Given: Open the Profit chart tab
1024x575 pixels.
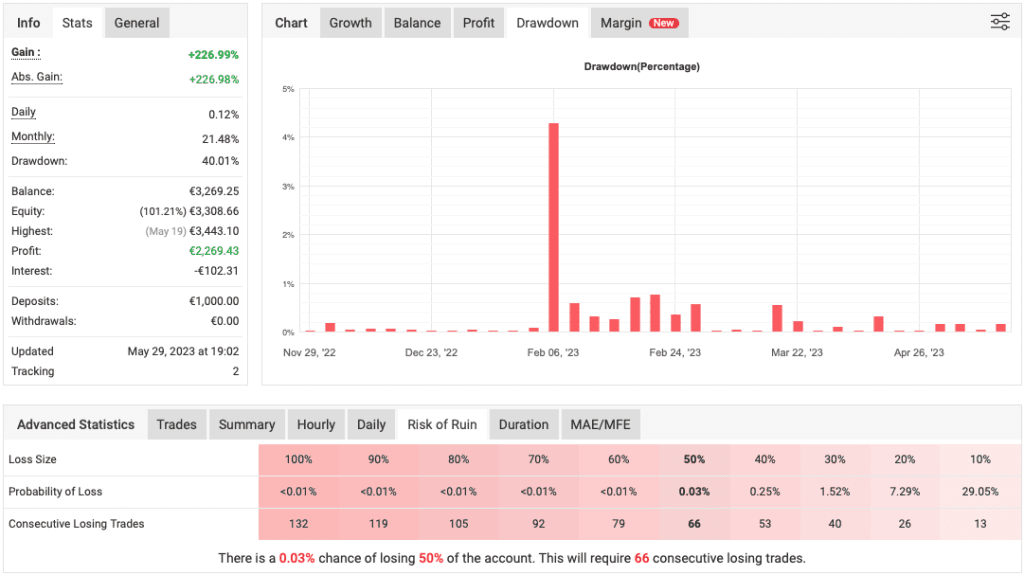Looking at the screenshot, I should click(x=478, y=23).
